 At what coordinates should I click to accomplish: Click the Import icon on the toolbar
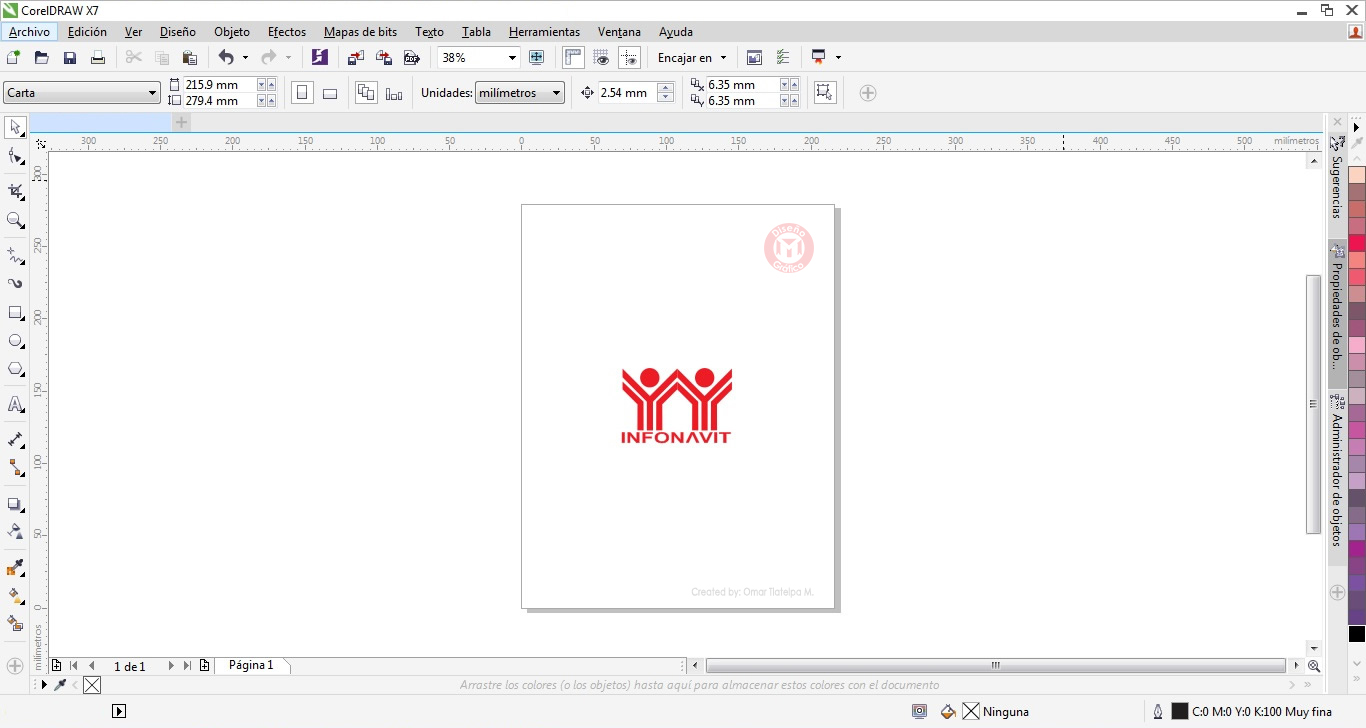point(355,57)
